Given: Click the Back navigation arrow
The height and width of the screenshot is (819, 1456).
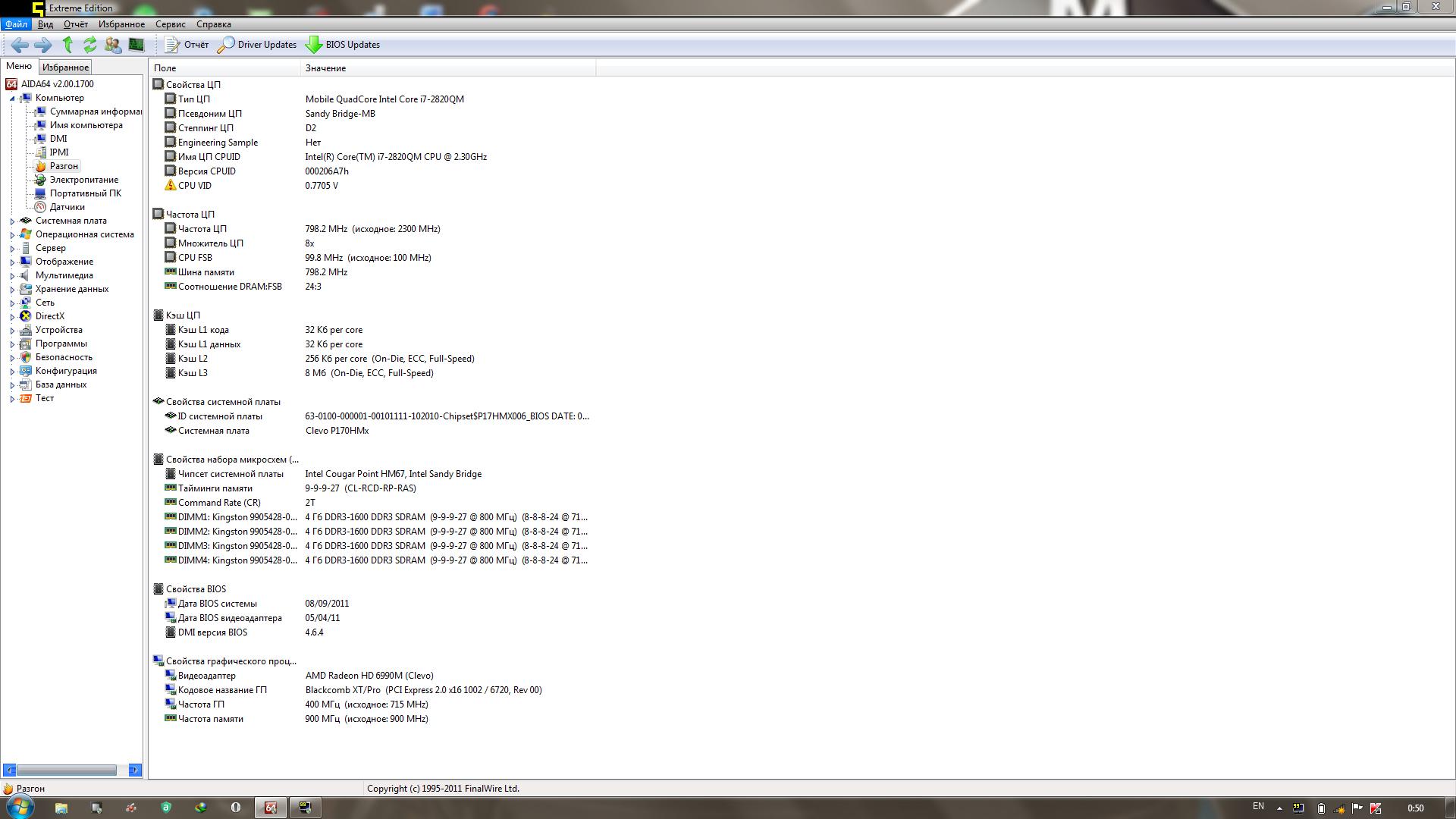Looking at the screenshot, I should tap(20, 45).
